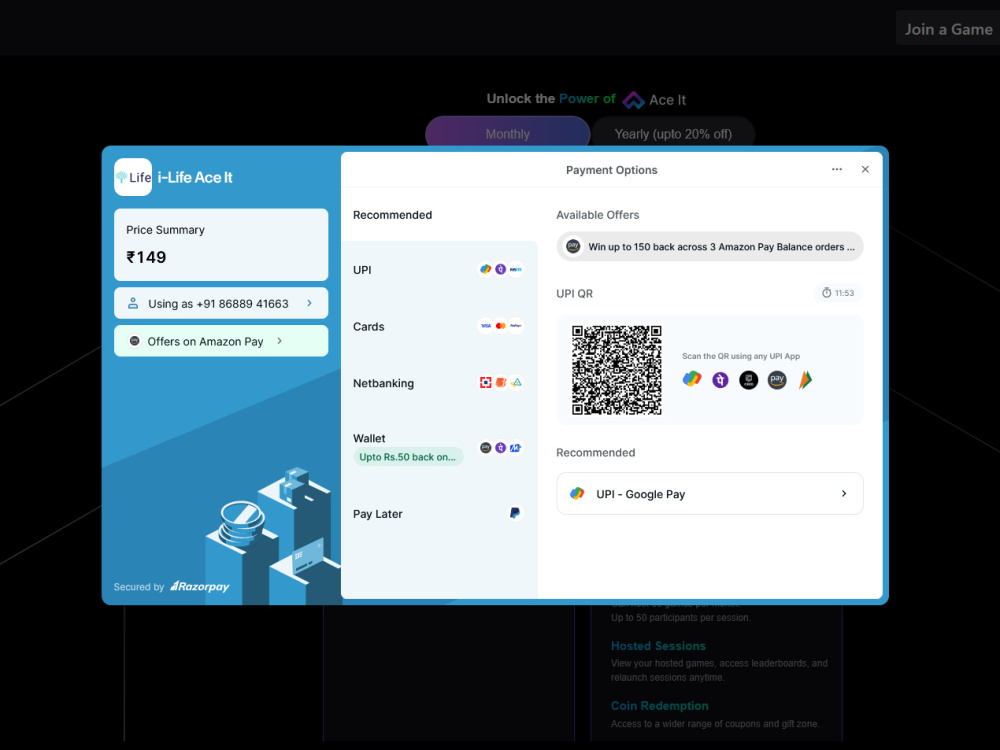Image resolution: width=1000 pixels, height=750 pixels.
Task: Click the i-Life logo in payment header
Action: coord(133,177)
